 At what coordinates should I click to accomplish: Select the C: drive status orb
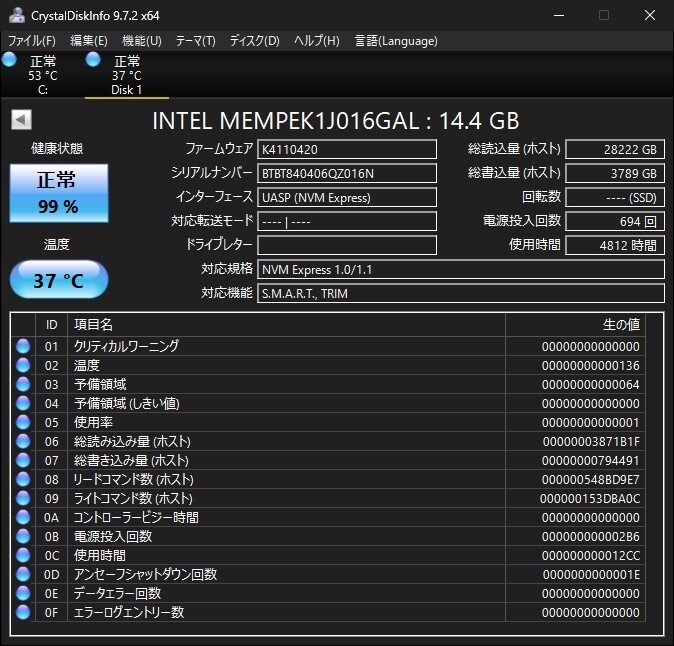click(x=10, y=60)
